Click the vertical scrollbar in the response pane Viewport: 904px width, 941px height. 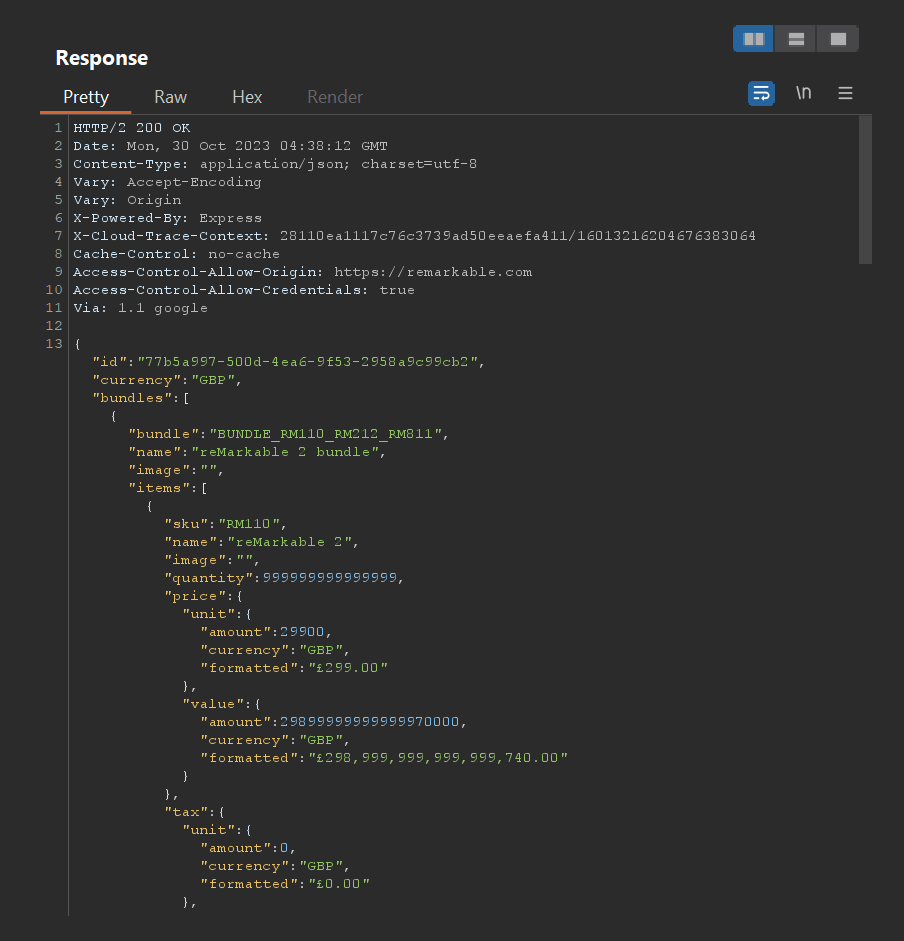[x=865, y=190]
